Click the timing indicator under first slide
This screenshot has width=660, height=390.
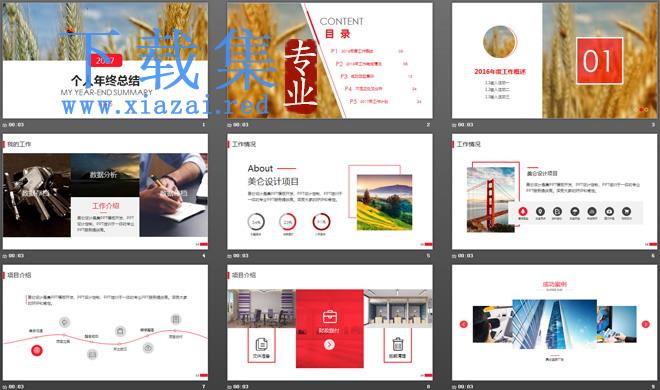pos(13,125)
